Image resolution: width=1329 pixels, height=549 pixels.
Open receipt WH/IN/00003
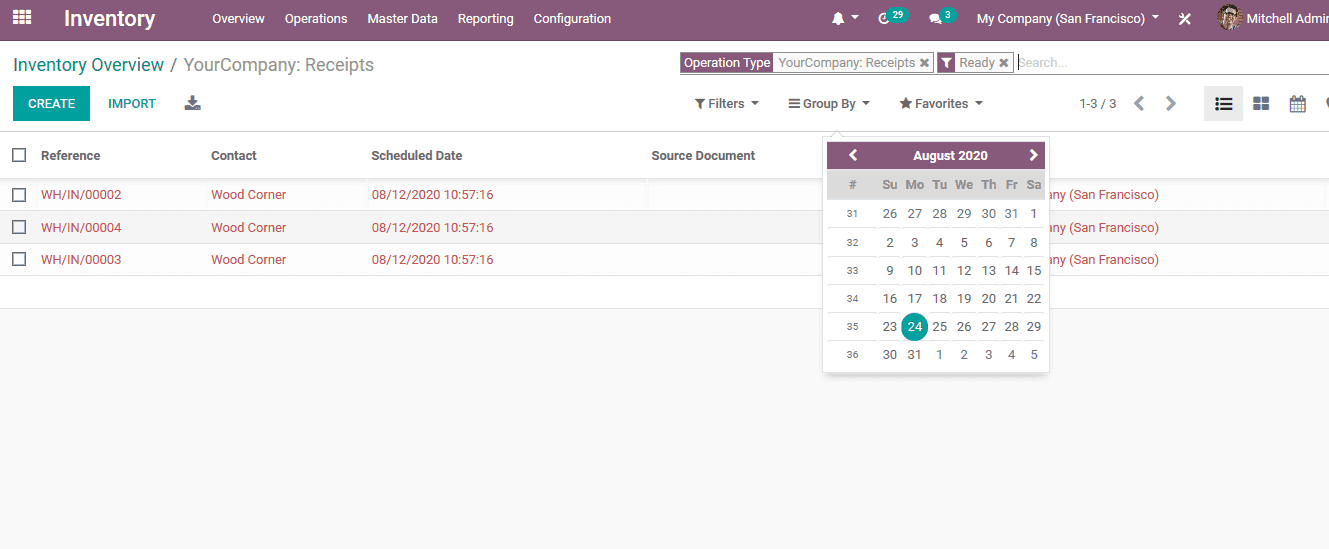(81, 260)
